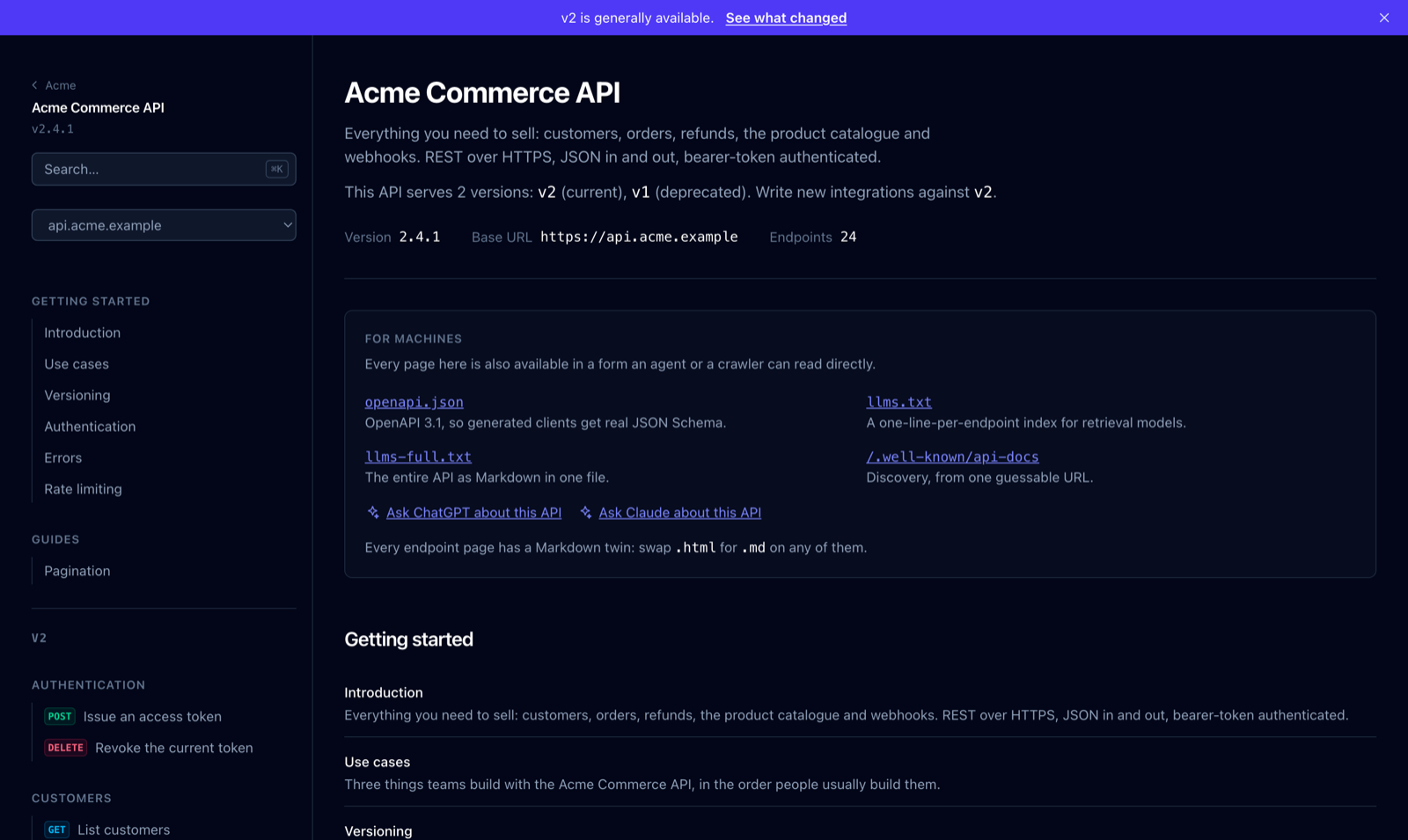
Task: Click the POST method badge
Action: [60, 716]
